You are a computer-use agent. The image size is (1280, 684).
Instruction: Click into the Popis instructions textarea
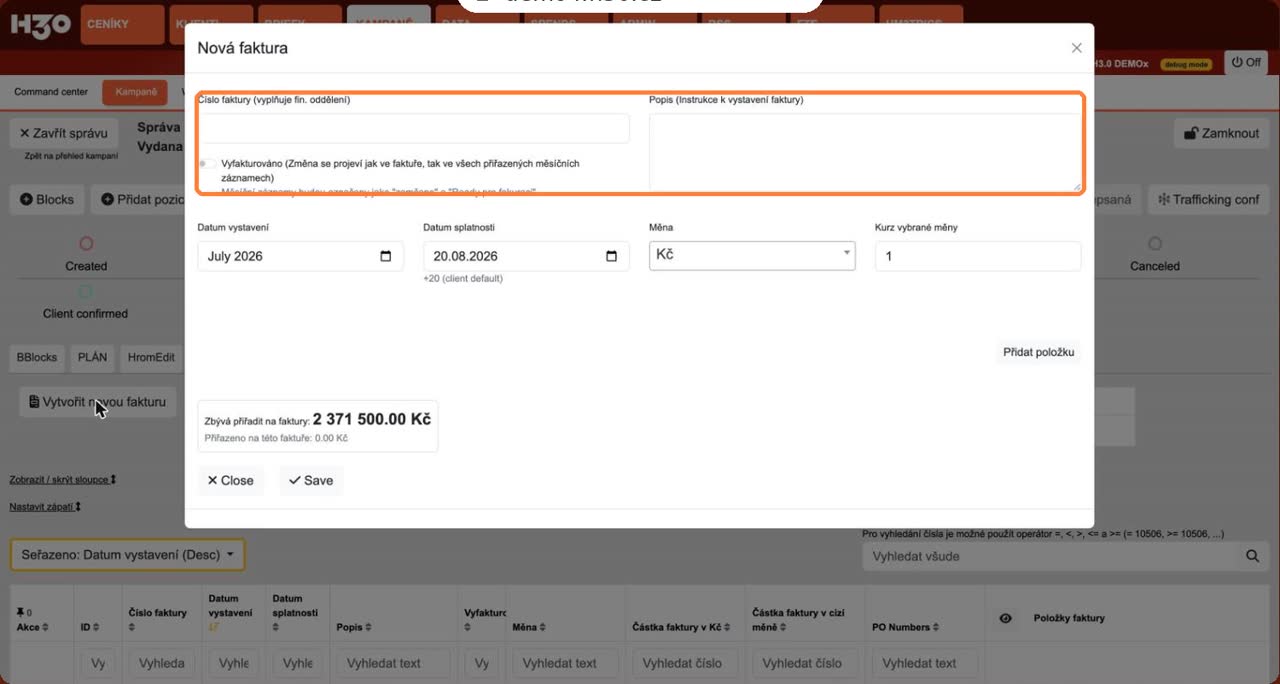[x=865, y=151]
